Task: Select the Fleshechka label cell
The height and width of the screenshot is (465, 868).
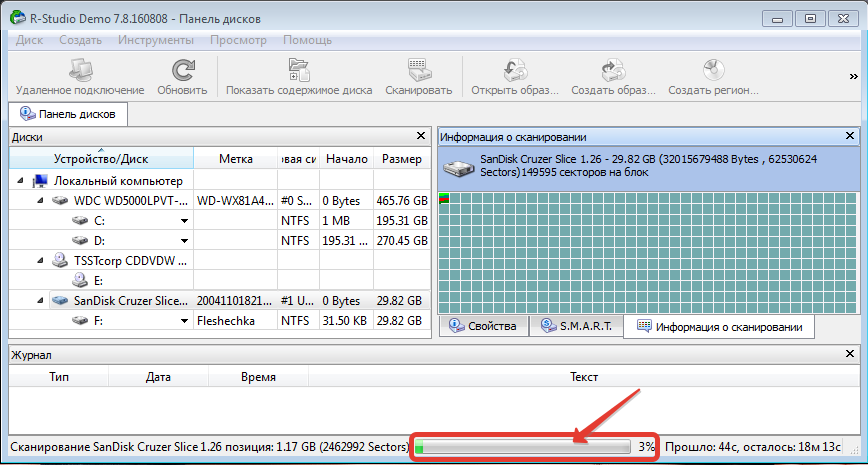Action: 236,321
